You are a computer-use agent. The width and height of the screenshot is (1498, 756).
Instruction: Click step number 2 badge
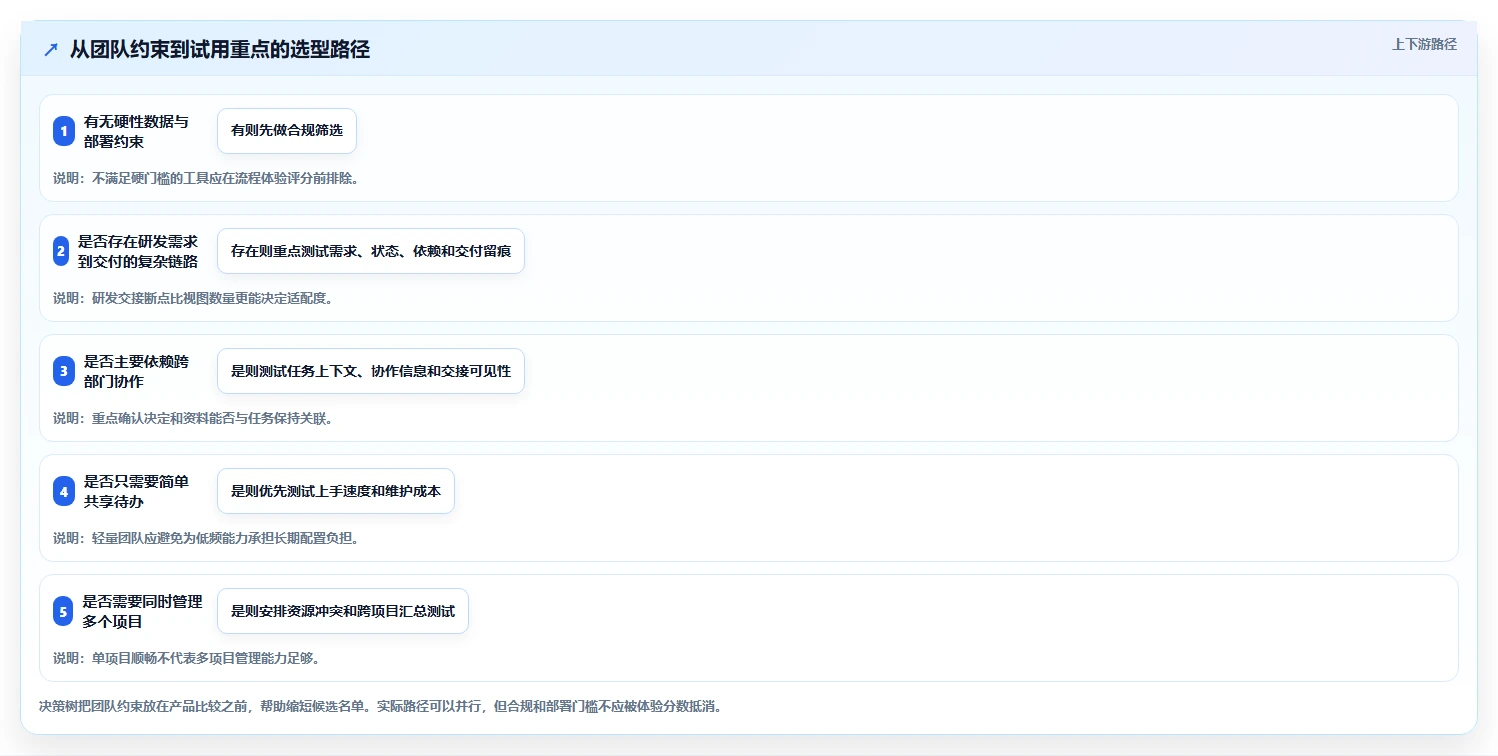coord(61,251)
